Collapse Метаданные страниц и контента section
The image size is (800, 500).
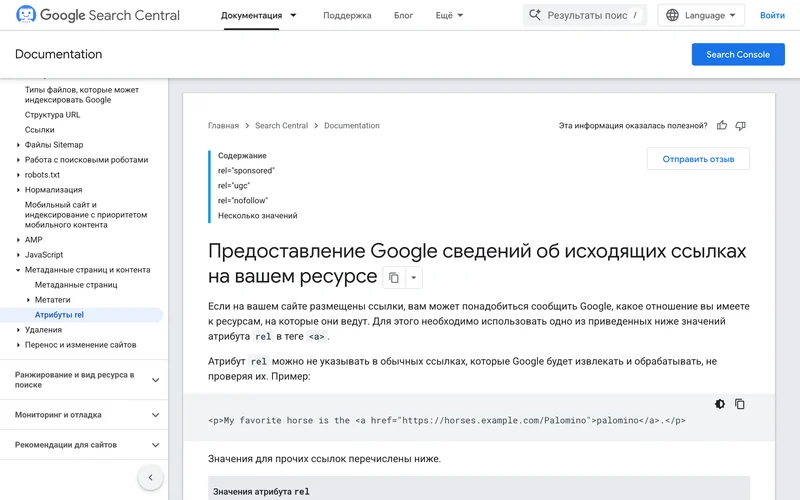[18, 270]
